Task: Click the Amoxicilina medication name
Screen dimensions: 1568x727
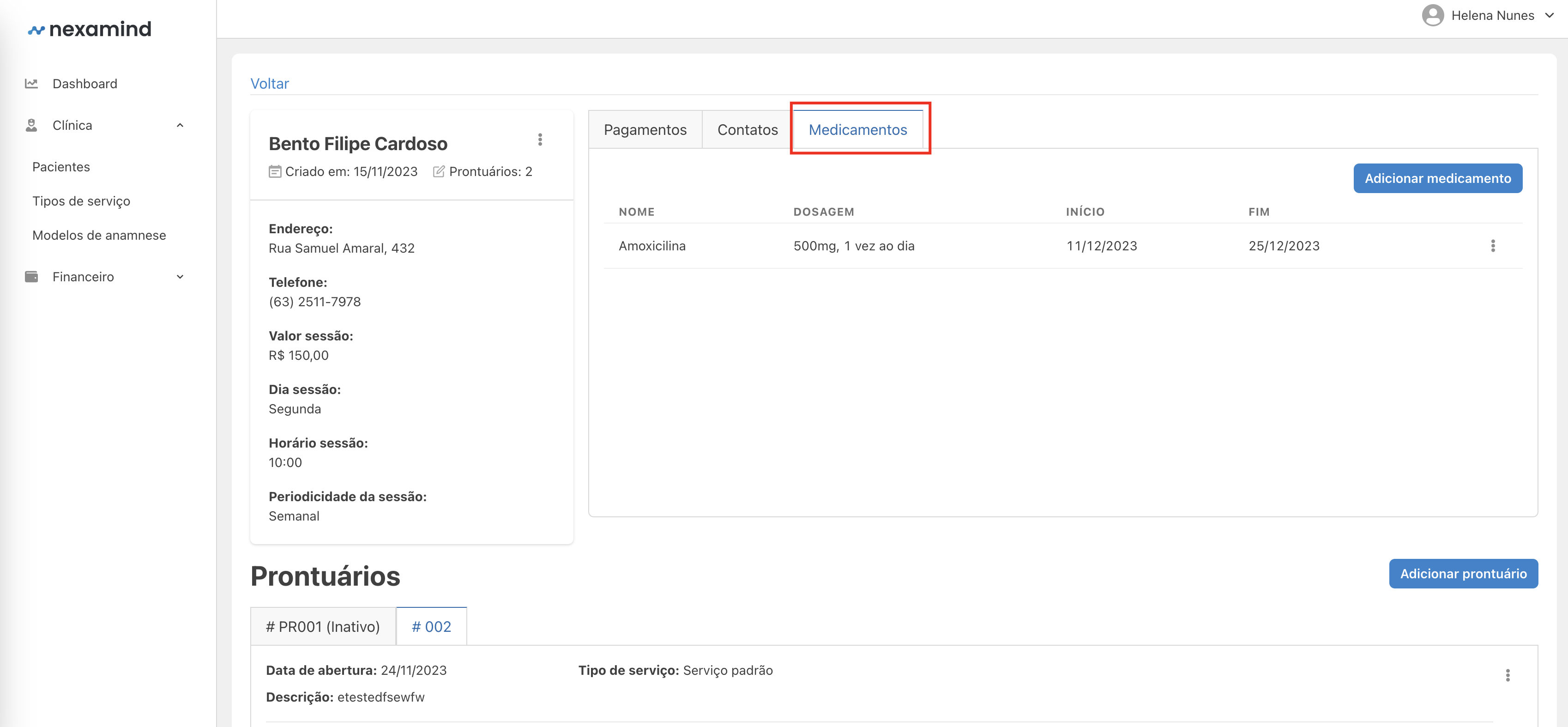Action: [x=652, y=246]
